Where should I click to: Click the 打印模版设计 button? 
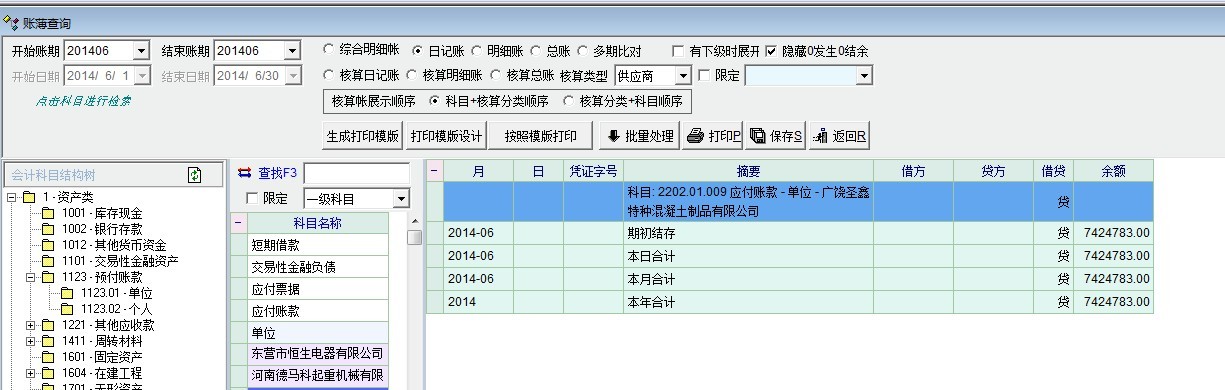point(447,136)
